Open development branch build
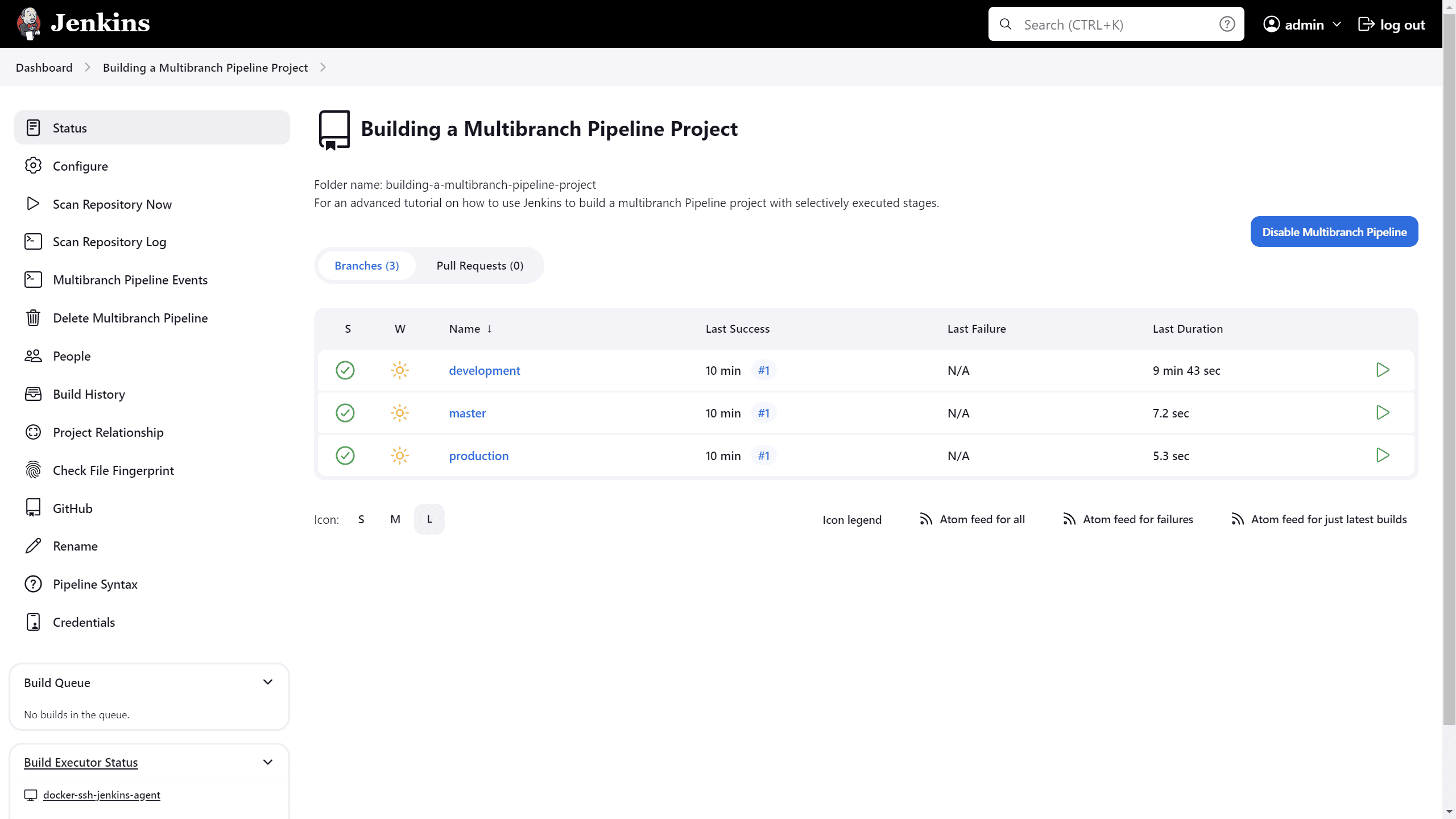1456x819 pixels. [x=484, y=370]
